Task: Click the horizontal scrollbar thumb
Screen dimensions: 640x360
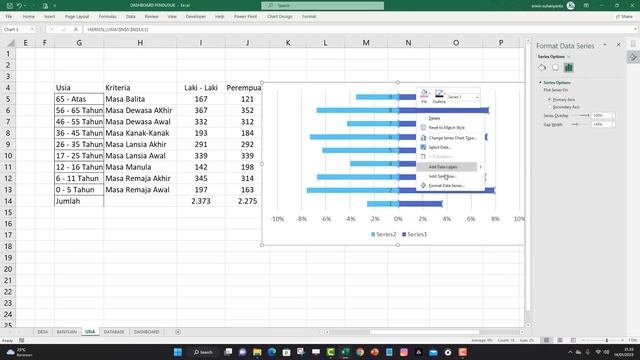Action: click(x=424, y=332)
